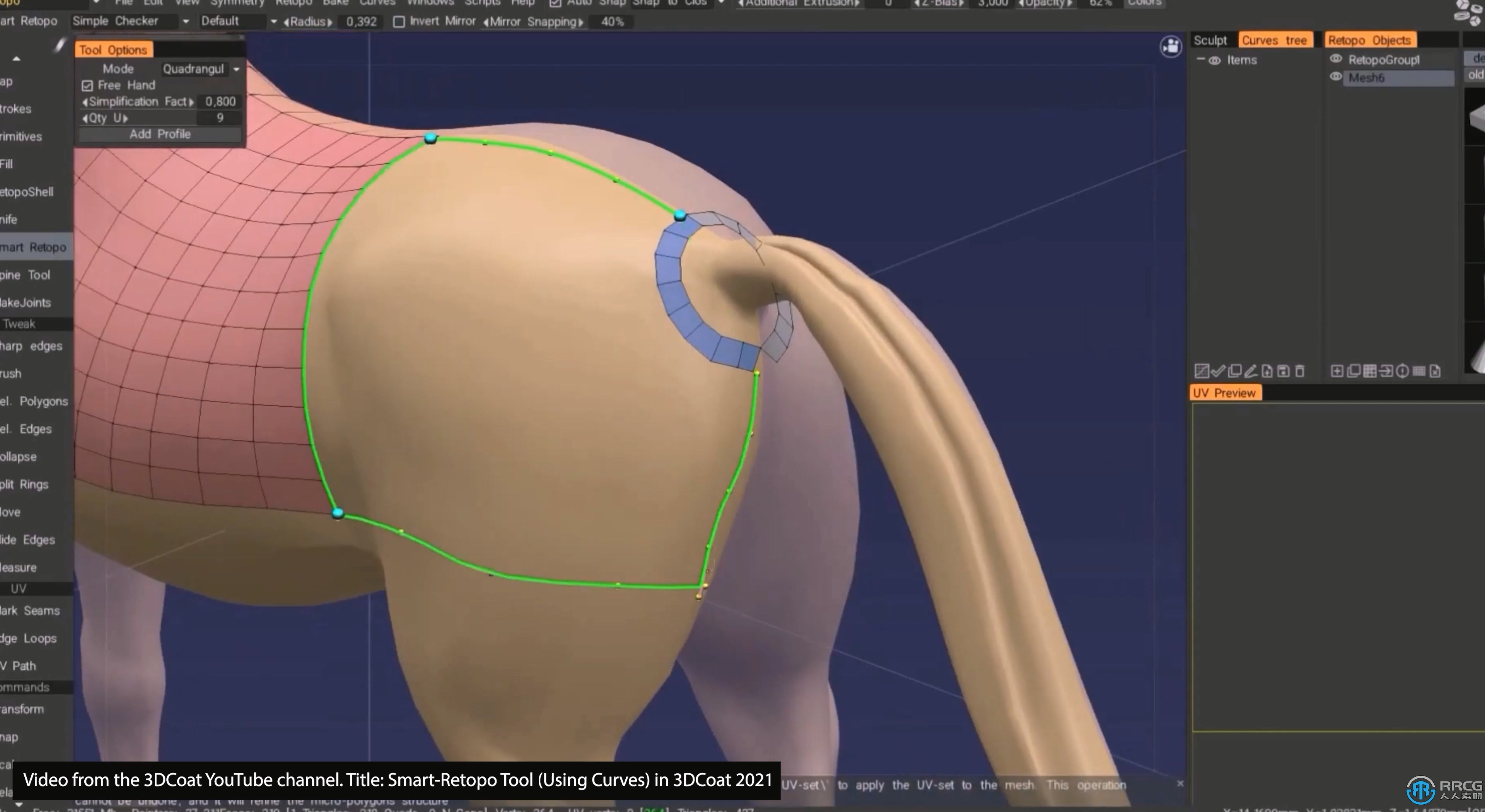This screenshot has height=812, width=1485.
Task: Enable the Invert Mirror checkbox
Action: point(398,22)
